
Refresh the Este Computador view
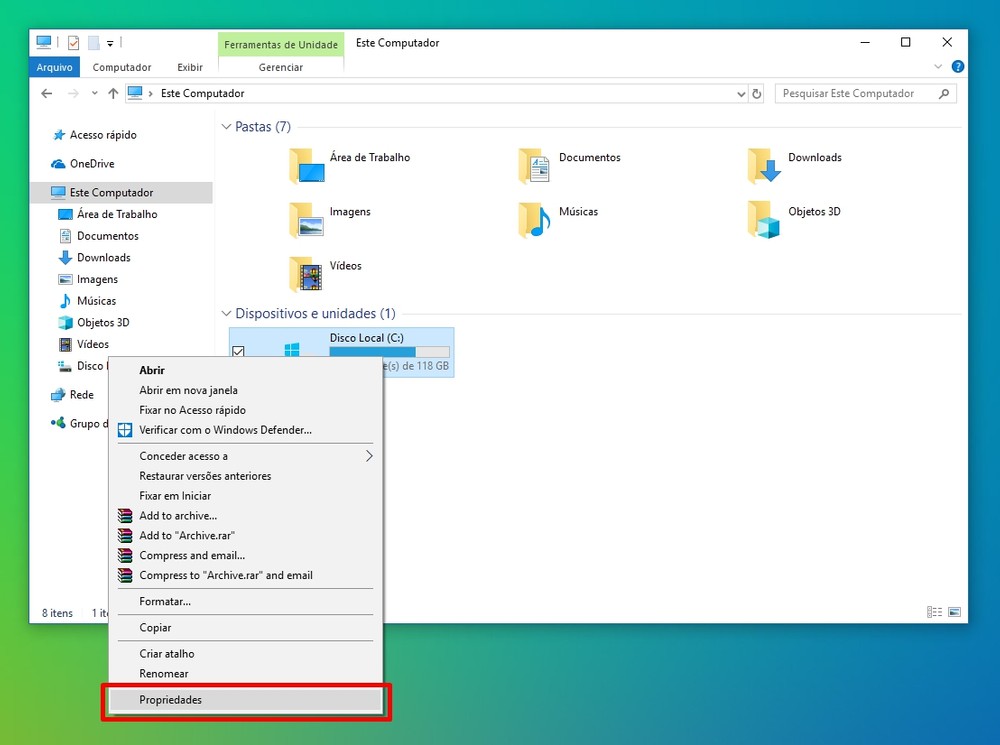[x=756, y=94]
